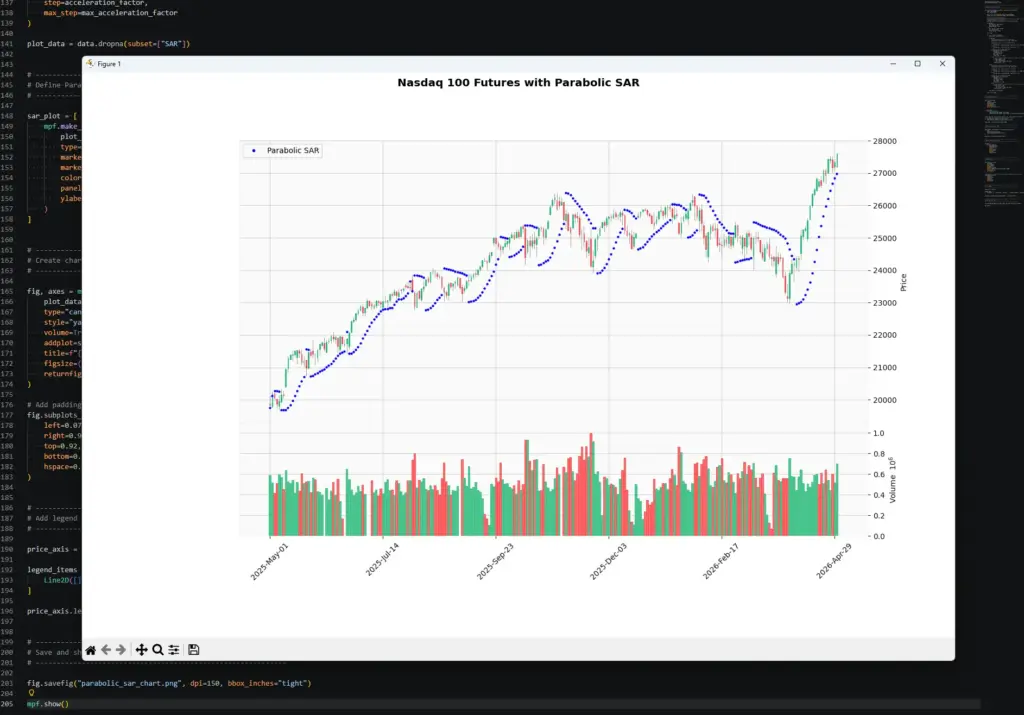Activate the Zoom to rectangle tool
Screen dimensions: 1024x715
157,650
